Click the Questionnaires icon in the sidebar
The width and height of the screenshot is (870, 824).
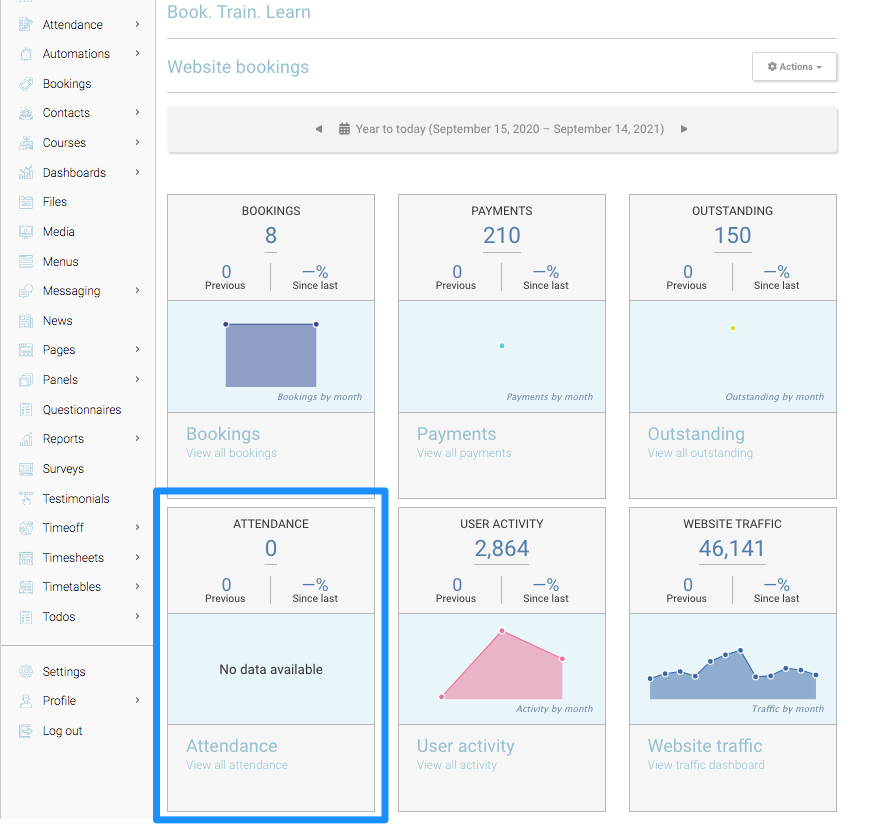pyautogui.click(x=26, y=410)
